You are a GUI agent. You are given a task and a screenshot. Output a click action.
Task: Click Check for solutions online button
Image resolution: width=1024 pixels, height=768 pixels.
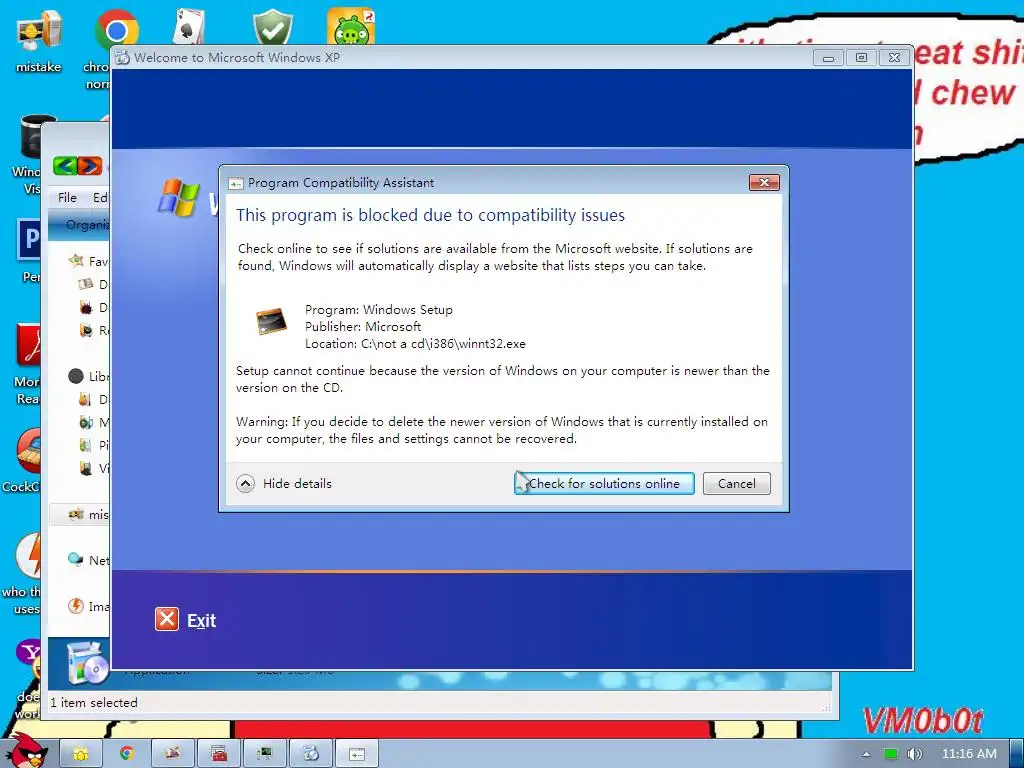click(x=604, y=483)
